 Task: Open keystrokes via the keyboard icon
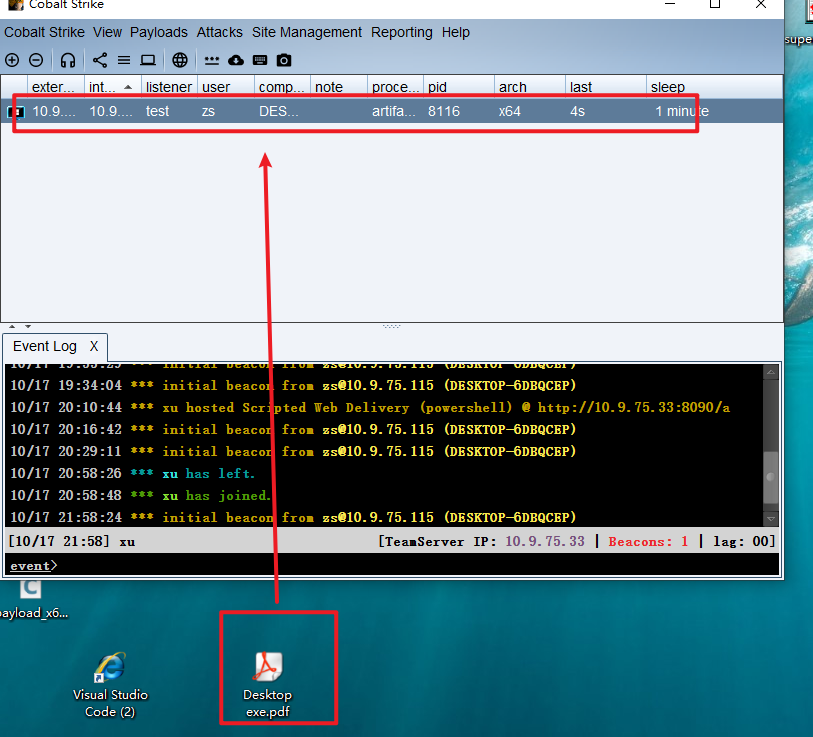(x=260, y=60)
